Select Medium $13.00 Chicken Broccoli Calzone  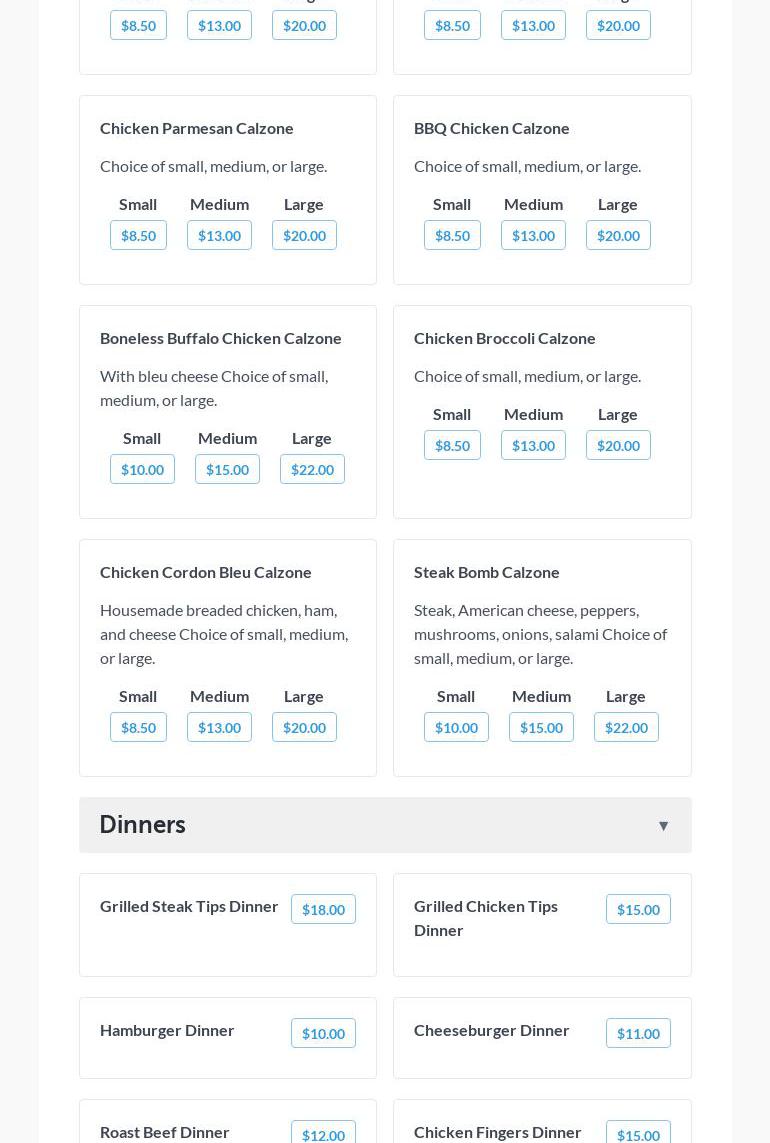[x=533, y=446]
